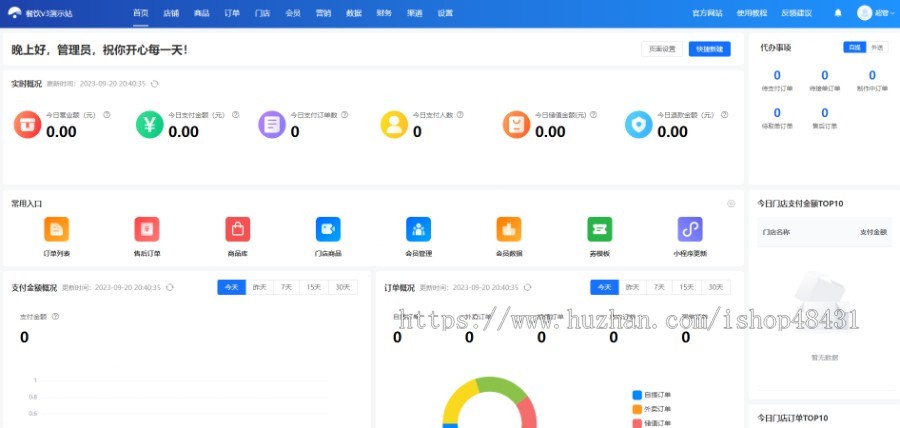Viewport: 900px width, 428px height.
Task: Click the orange 外卖订单 legend swatch
Action: tap(637, 409)
